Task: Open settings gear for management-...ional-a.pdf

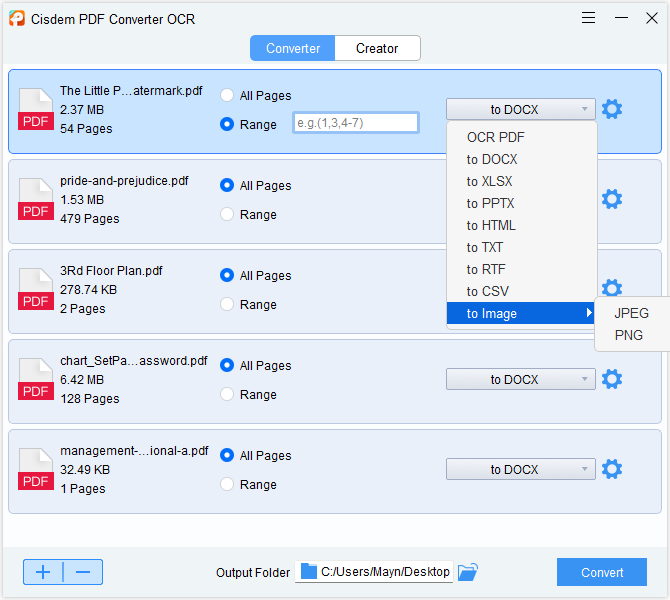Action: [612, 469]
